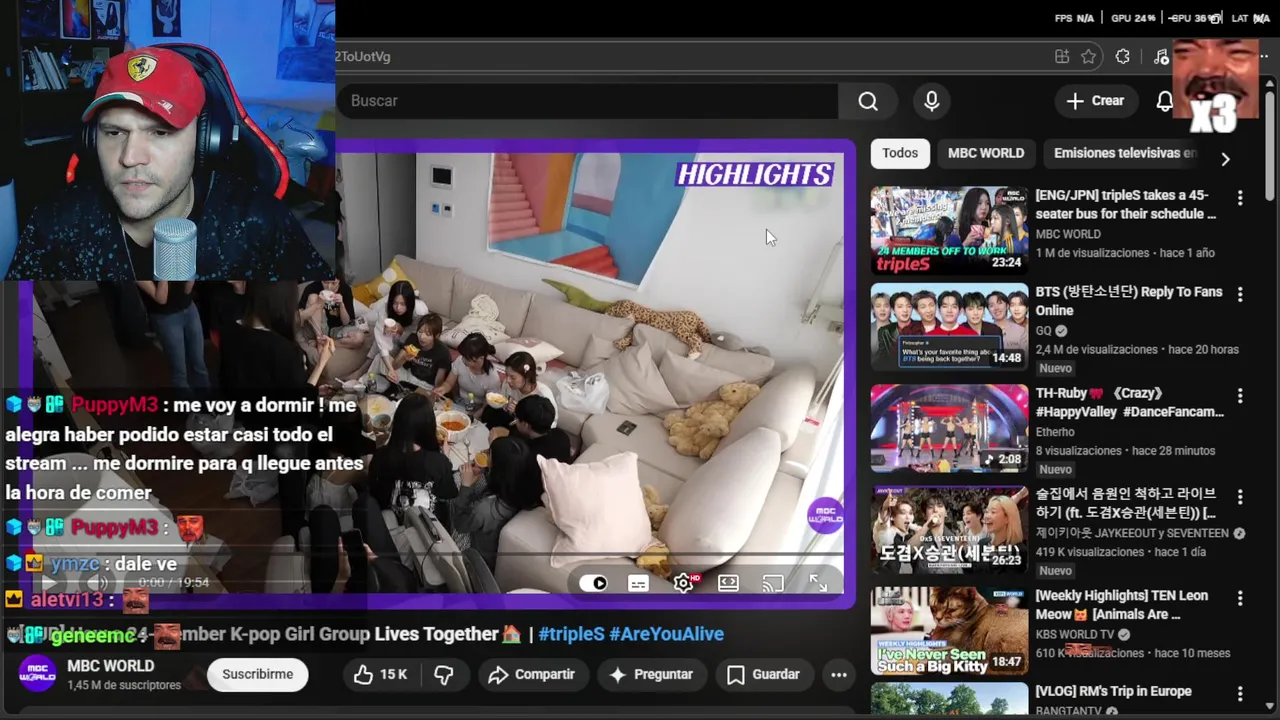The height and width of the screenshot is (720, 1280).
Task: Open the Such a Big Kitty thumbnail
Action: (x=949, y=631)
